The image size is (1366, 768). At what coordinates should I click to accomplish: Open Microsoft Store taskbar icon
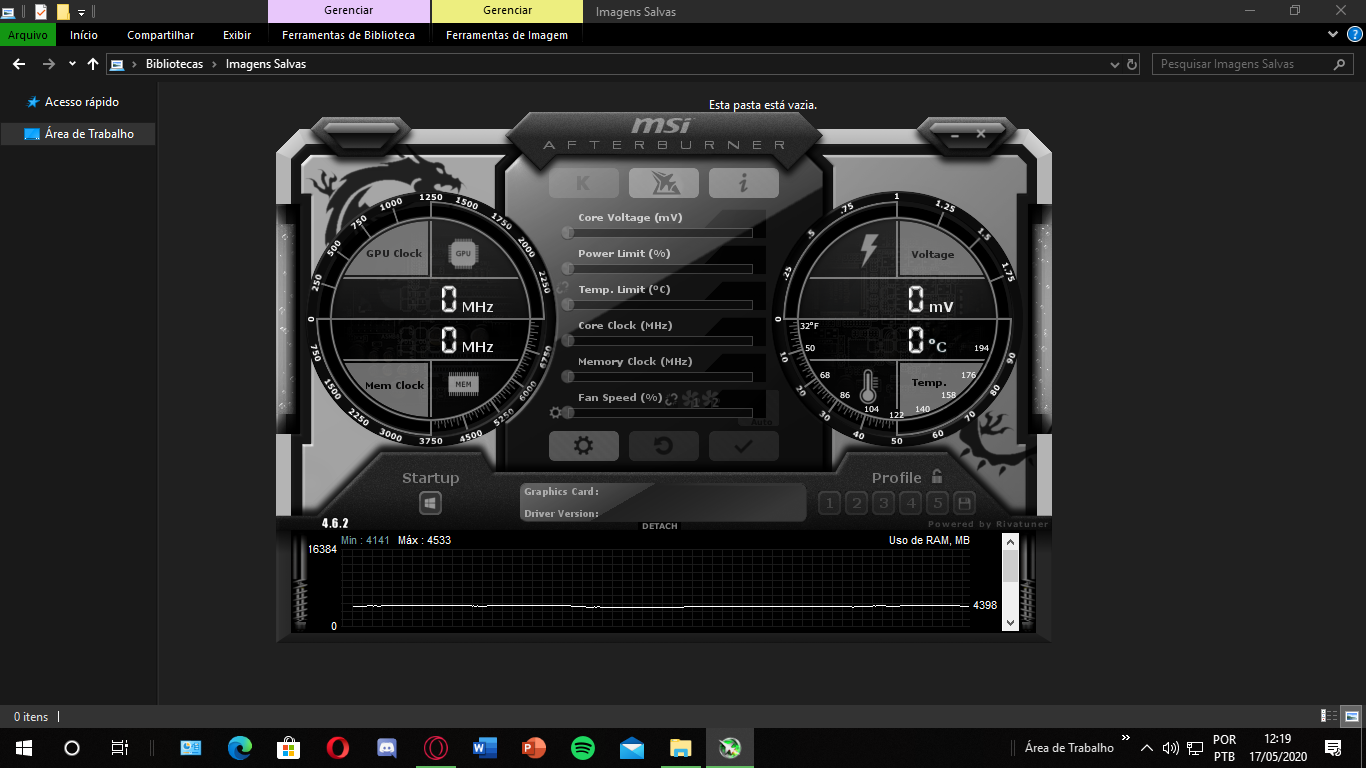point(289,747)
